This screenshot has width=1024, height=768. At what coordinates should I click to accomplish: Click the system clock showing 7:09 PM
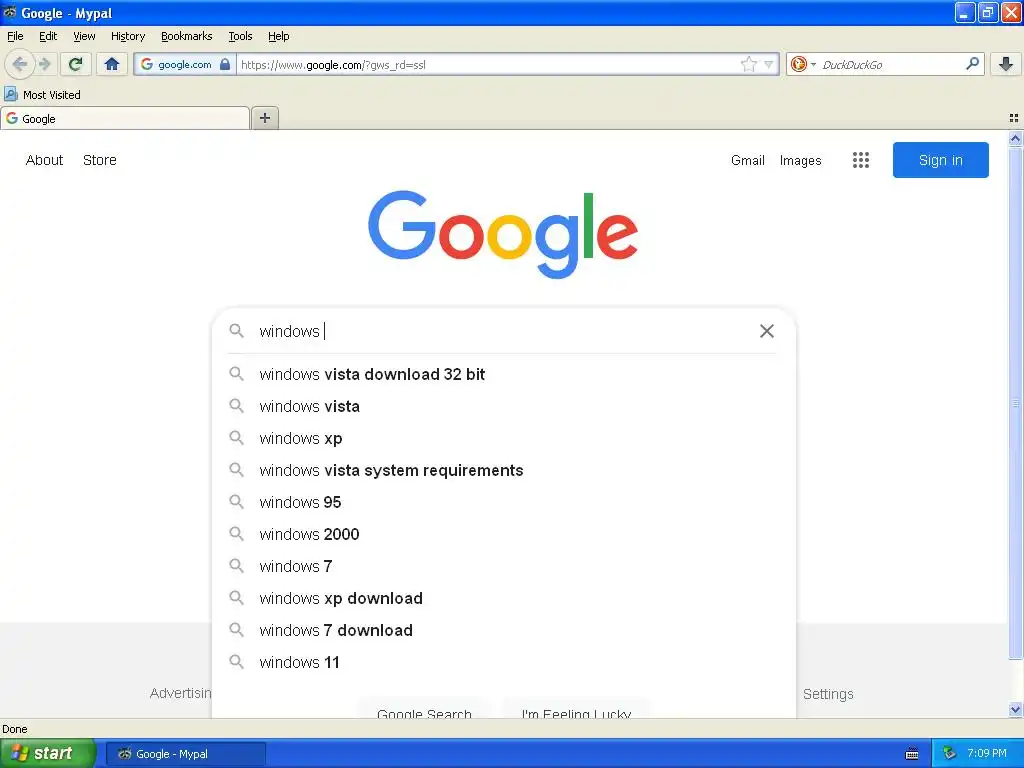click(987, 754)
